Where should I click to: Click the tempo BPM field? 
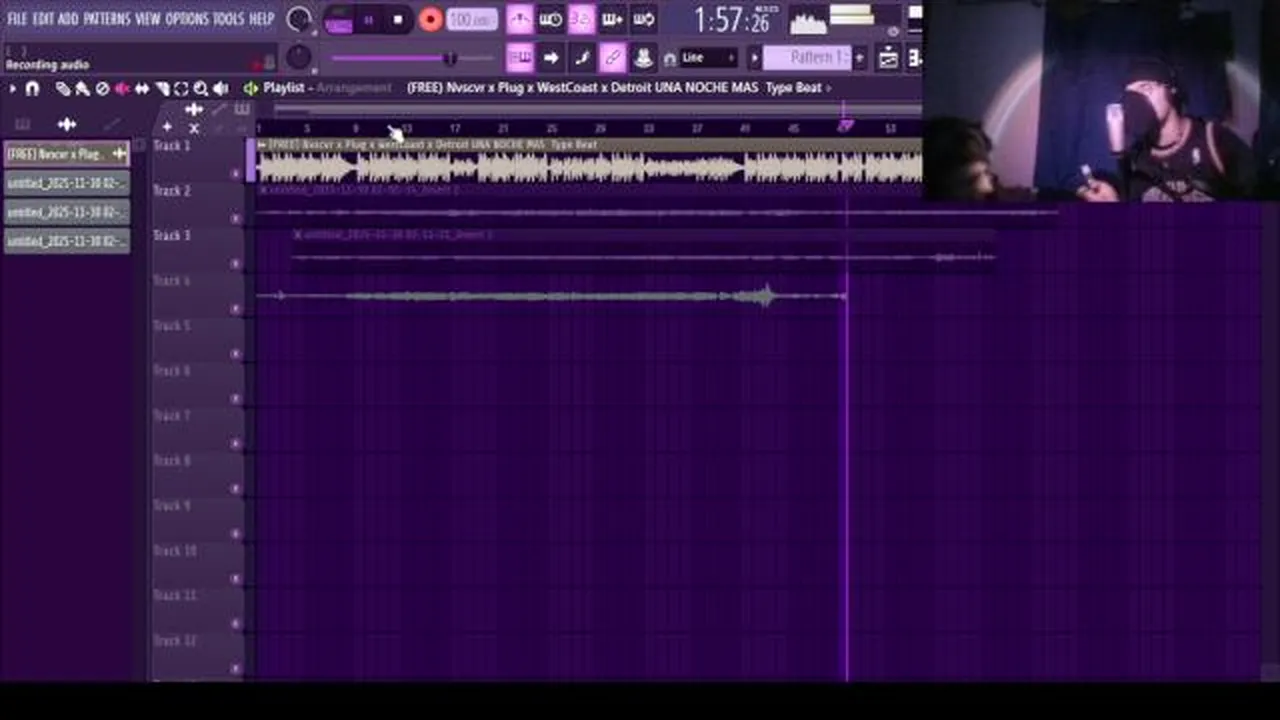tap(471, 20)
